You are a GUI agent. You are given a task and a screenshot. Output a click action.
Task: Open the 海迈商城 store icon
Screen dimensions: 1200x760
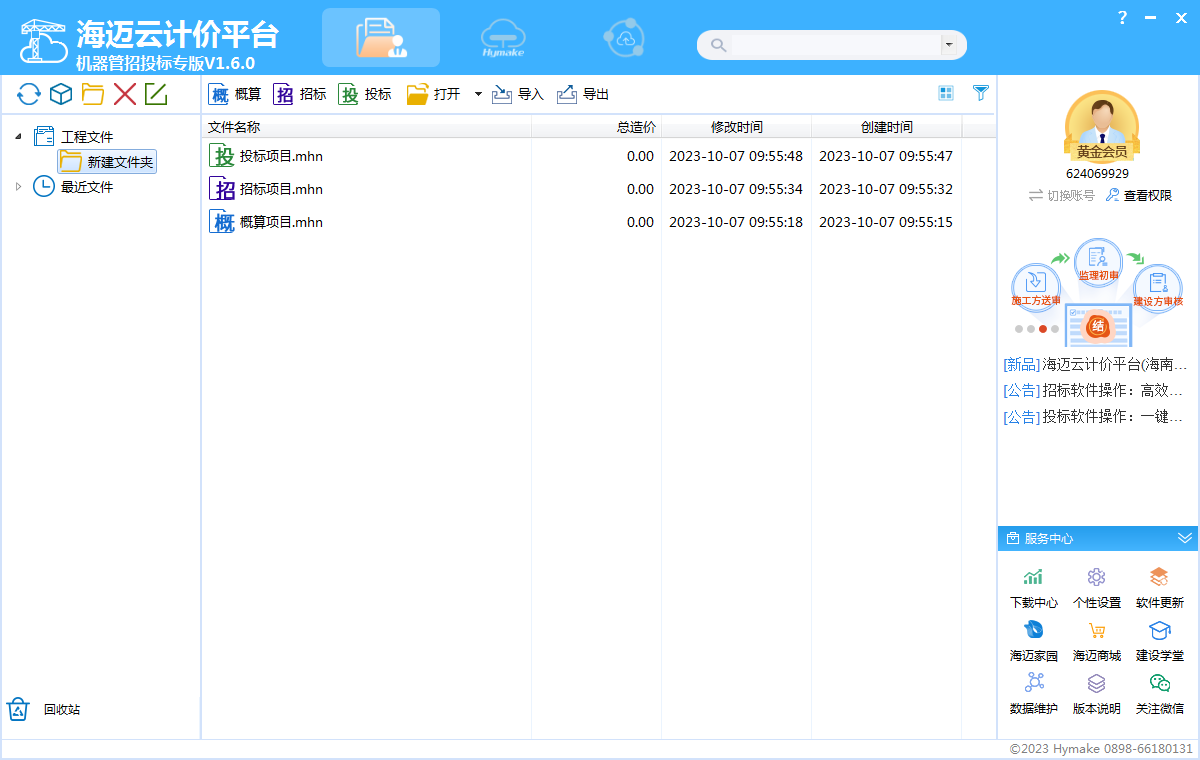[1097, 630]
